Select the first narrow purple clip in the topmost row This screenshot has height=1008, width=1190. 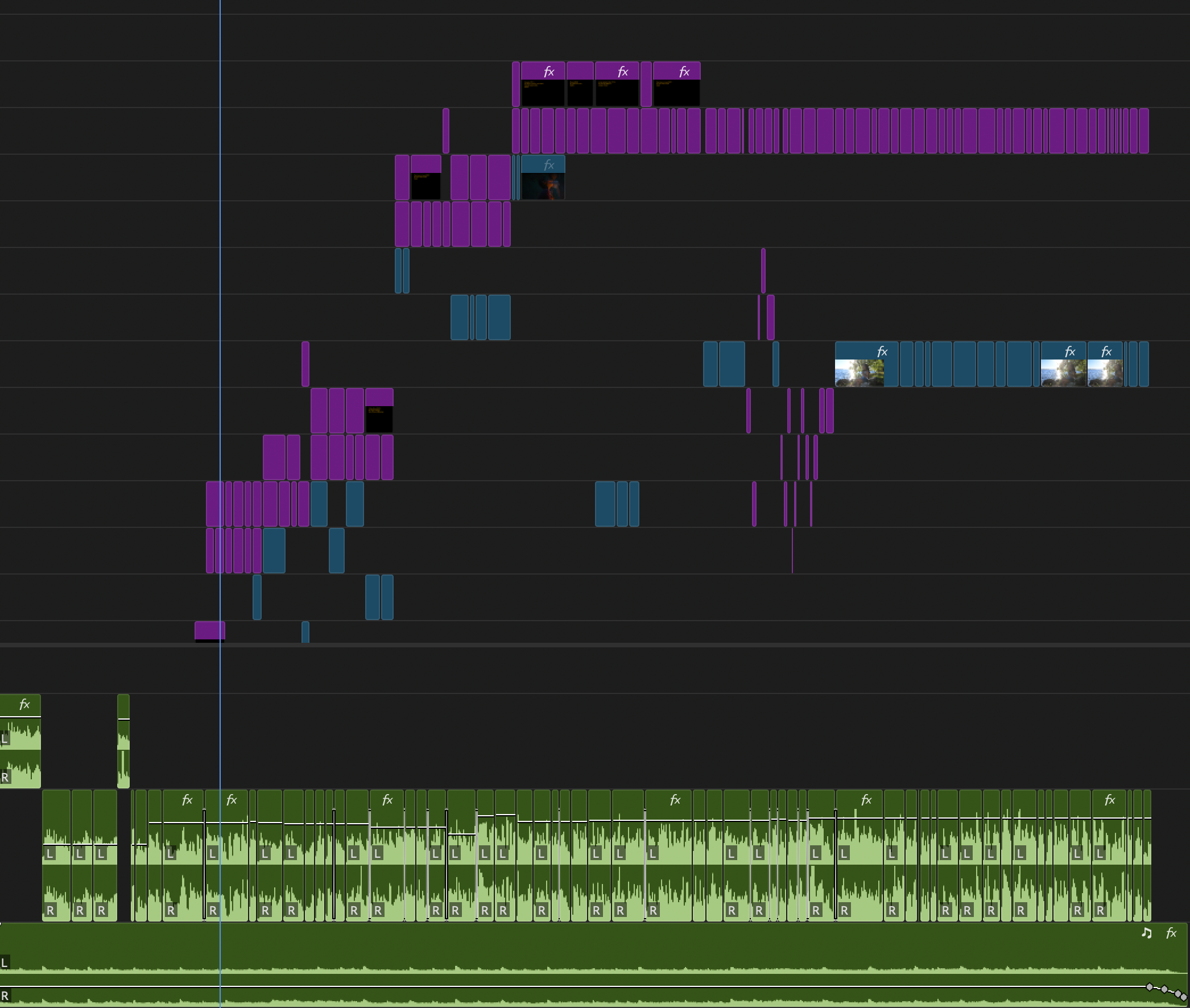(x=516, y=84)
